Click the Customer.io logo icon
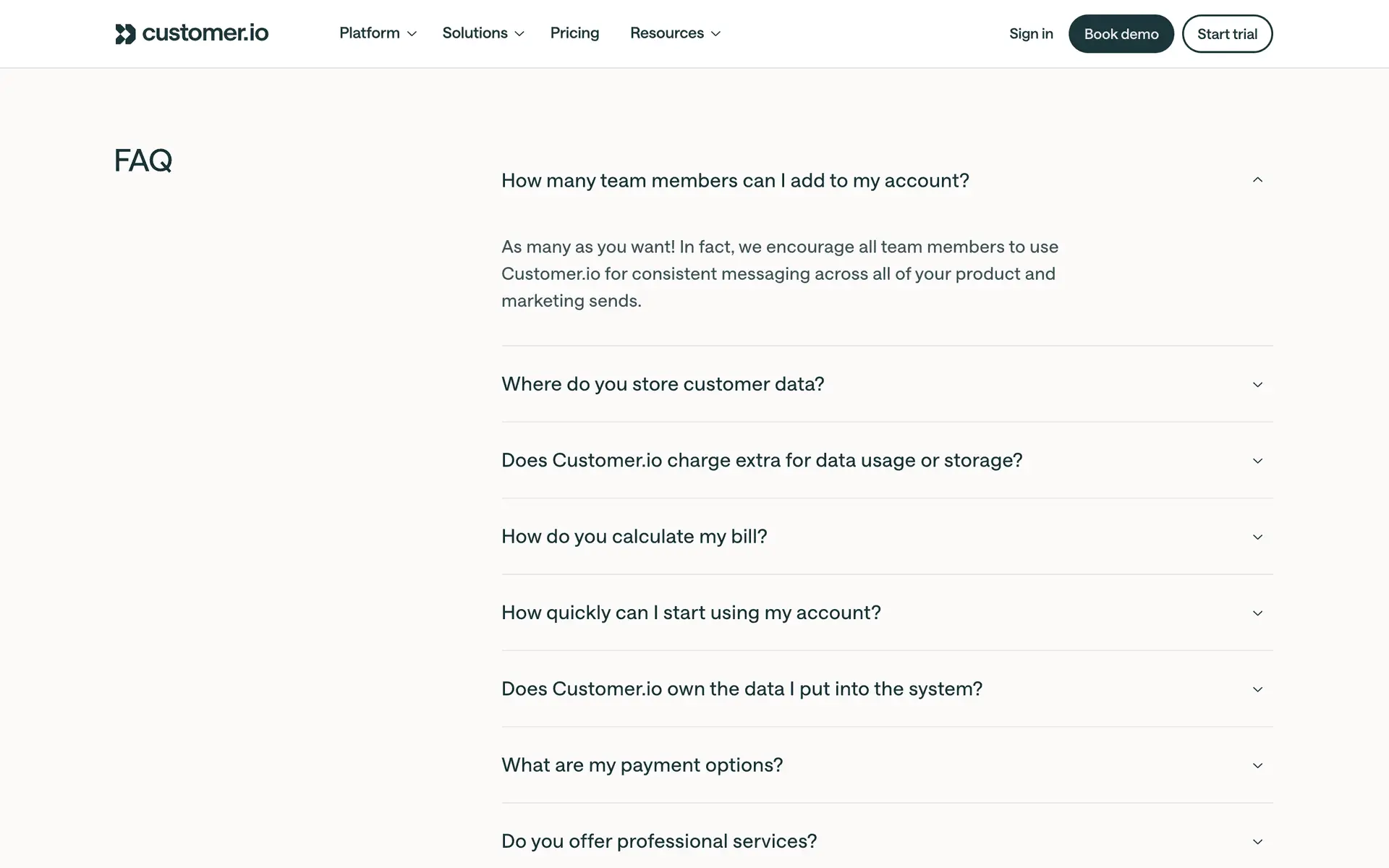1389x868 pixels. pos(125,34)
